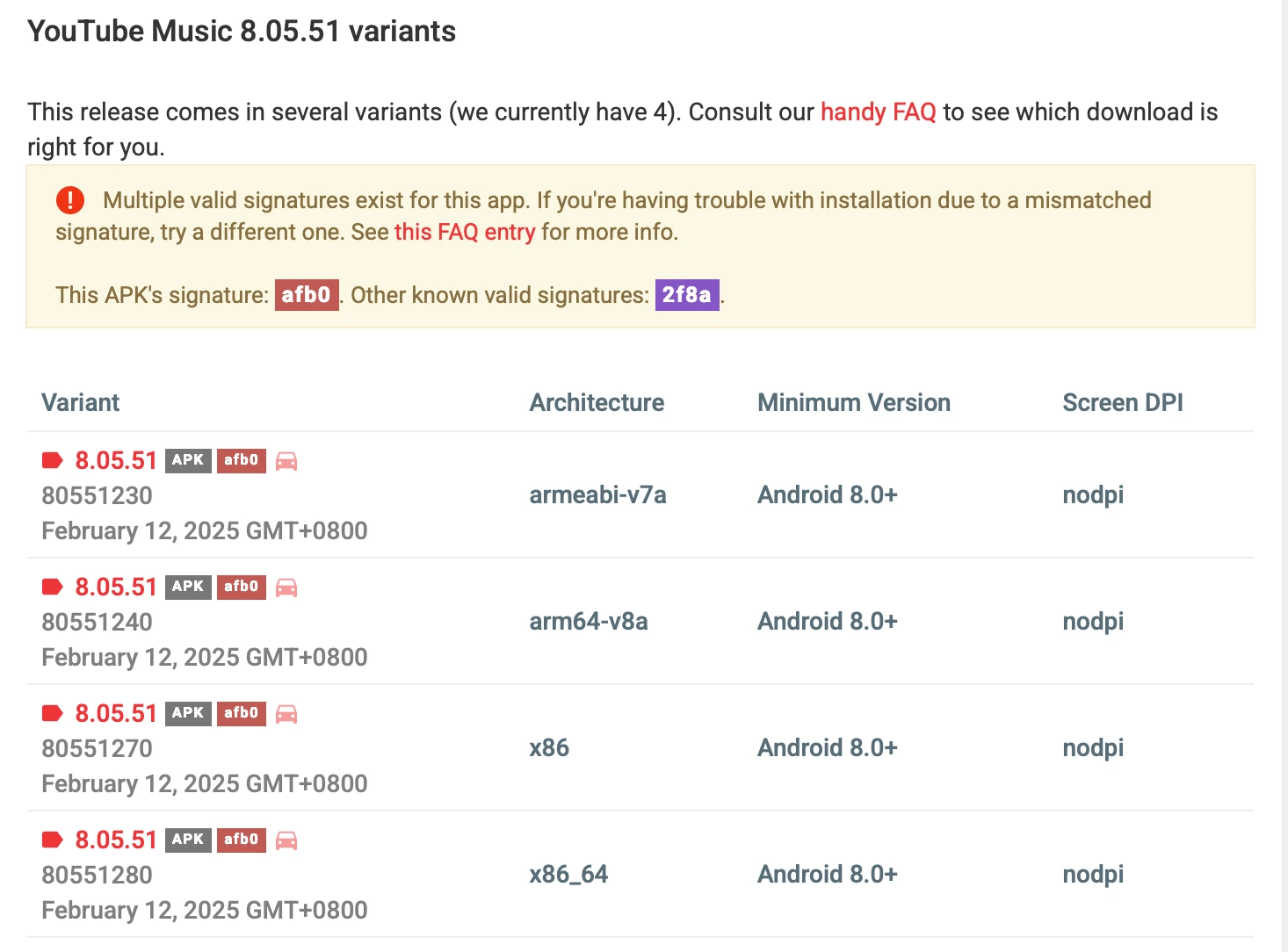Click the car icon in the armeabi-v7a row

coord(286,461)
